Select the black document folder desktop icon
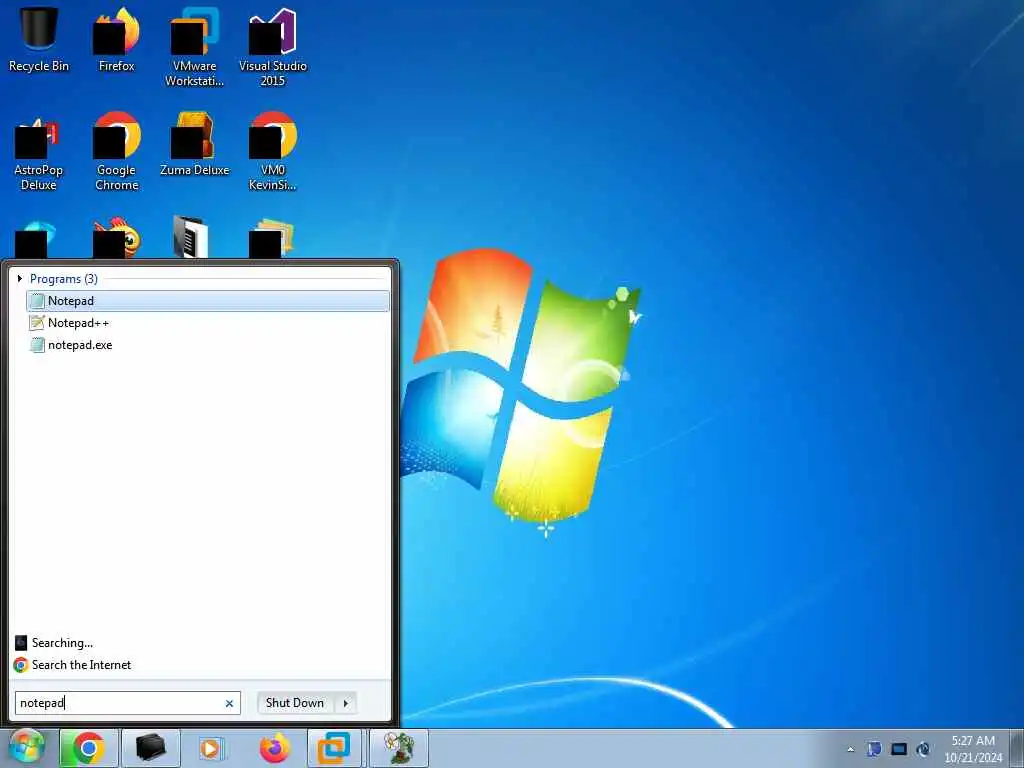Viewport: 1024px width, 768px height. (x=190, y=236)
